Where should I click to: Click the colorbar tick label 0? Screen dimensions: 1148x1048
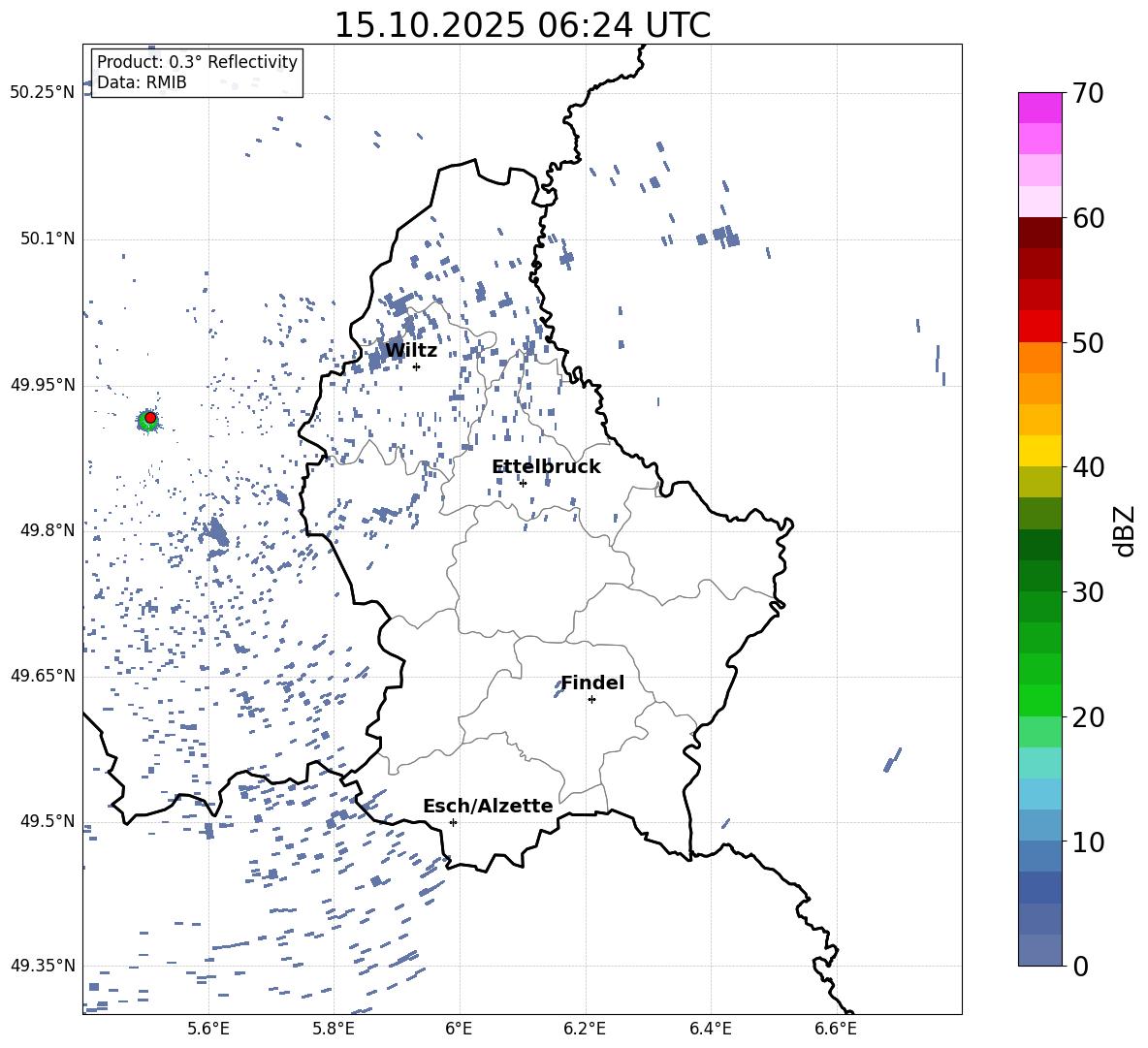coord(1080,966)
